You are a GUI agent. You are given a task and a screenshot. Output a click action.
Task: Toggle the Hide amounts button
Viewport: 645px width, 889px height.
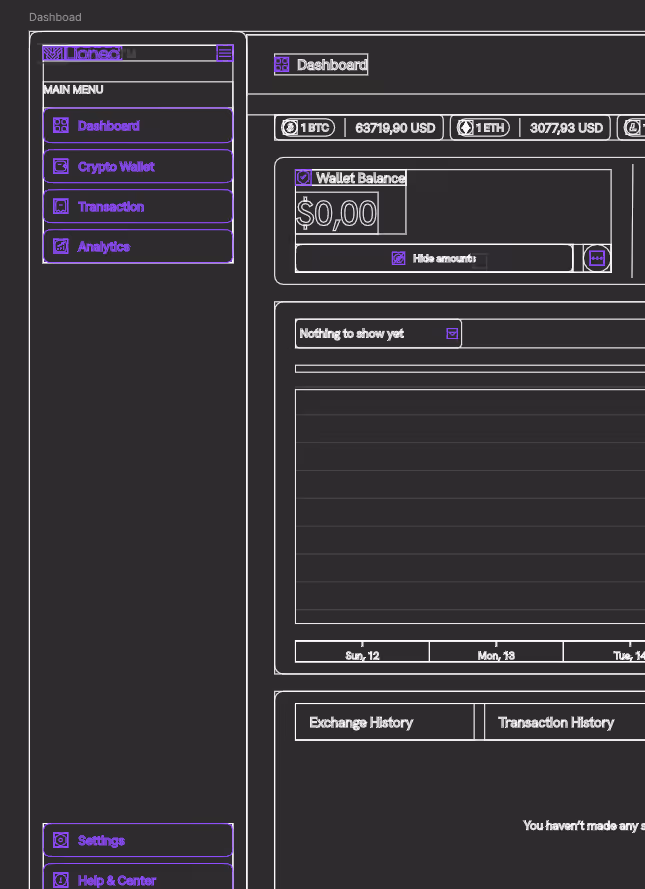(434, 259)
